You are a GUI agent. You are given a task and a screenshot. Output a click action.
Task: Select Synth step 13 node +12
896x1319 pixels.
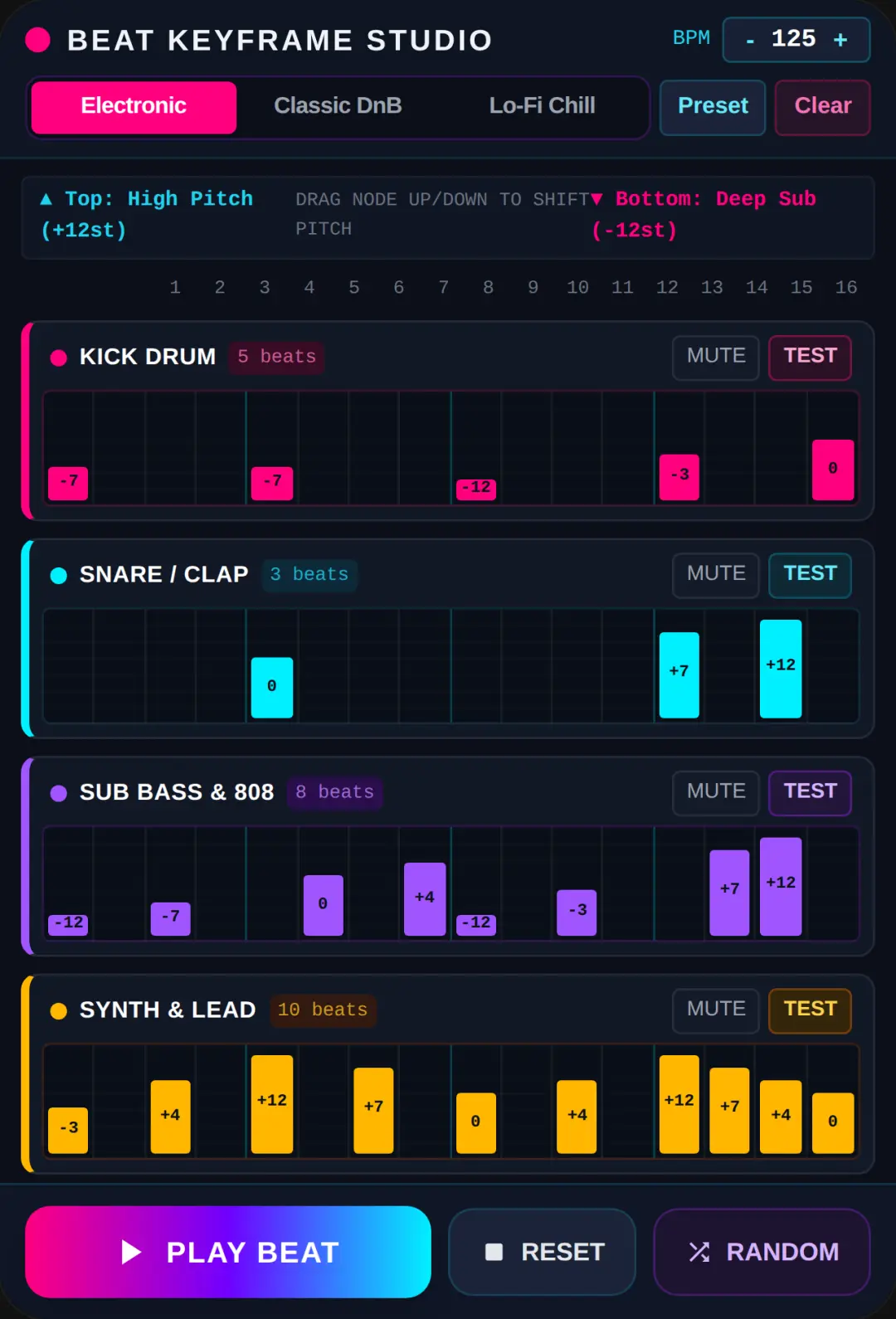(x=679, y=1104)
